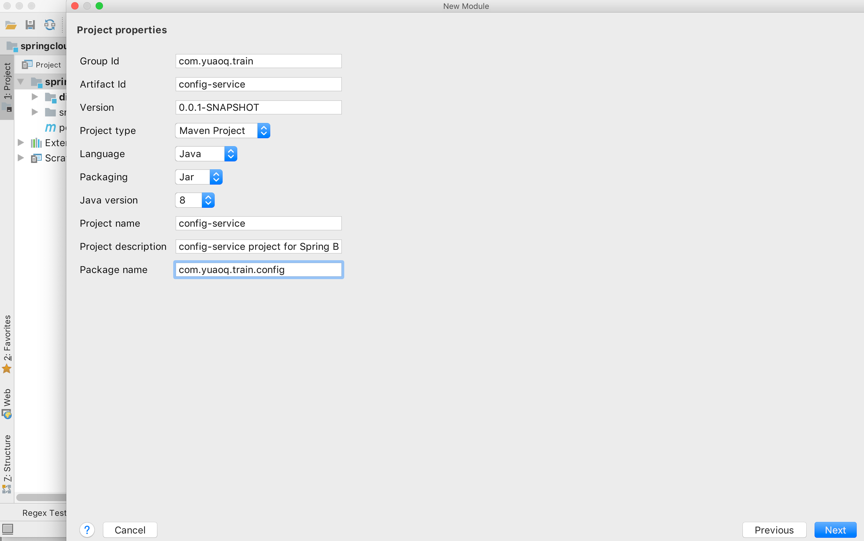The image size is (864, 541).
Task: Click the Favorites star icon in sidebar
Action: (7, 369)
